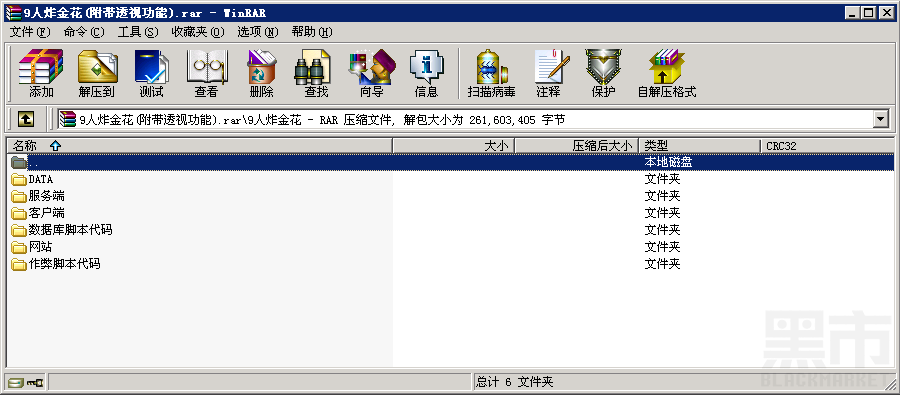Screen dimensions: 900x395
Task: Select the 数据库脚本代码 folder
Action: tap(62, 230)
